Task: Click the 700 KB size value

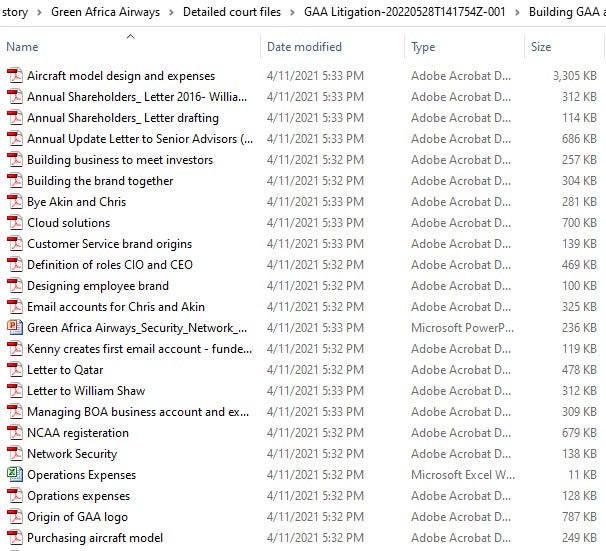Action: [x=579, y=223]
